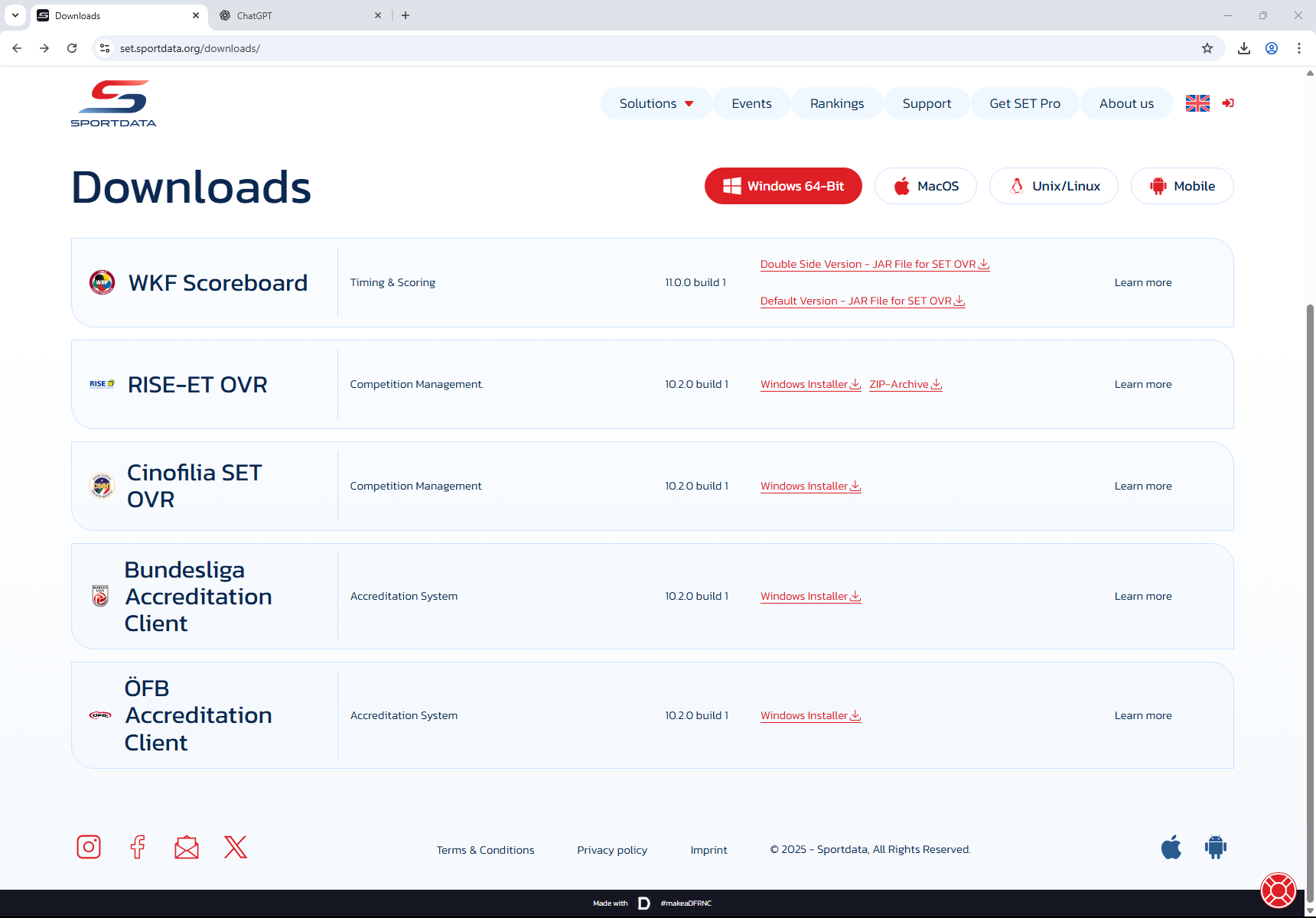
Task: Download ÖFB Accreditation Client Windows Installer
Action: 810,715
